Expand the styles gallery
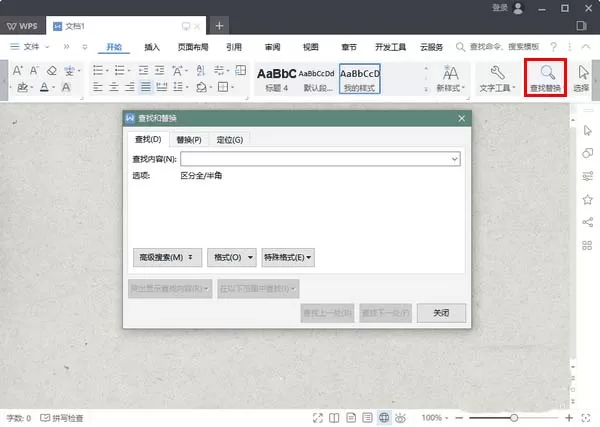 coord(426,89)
